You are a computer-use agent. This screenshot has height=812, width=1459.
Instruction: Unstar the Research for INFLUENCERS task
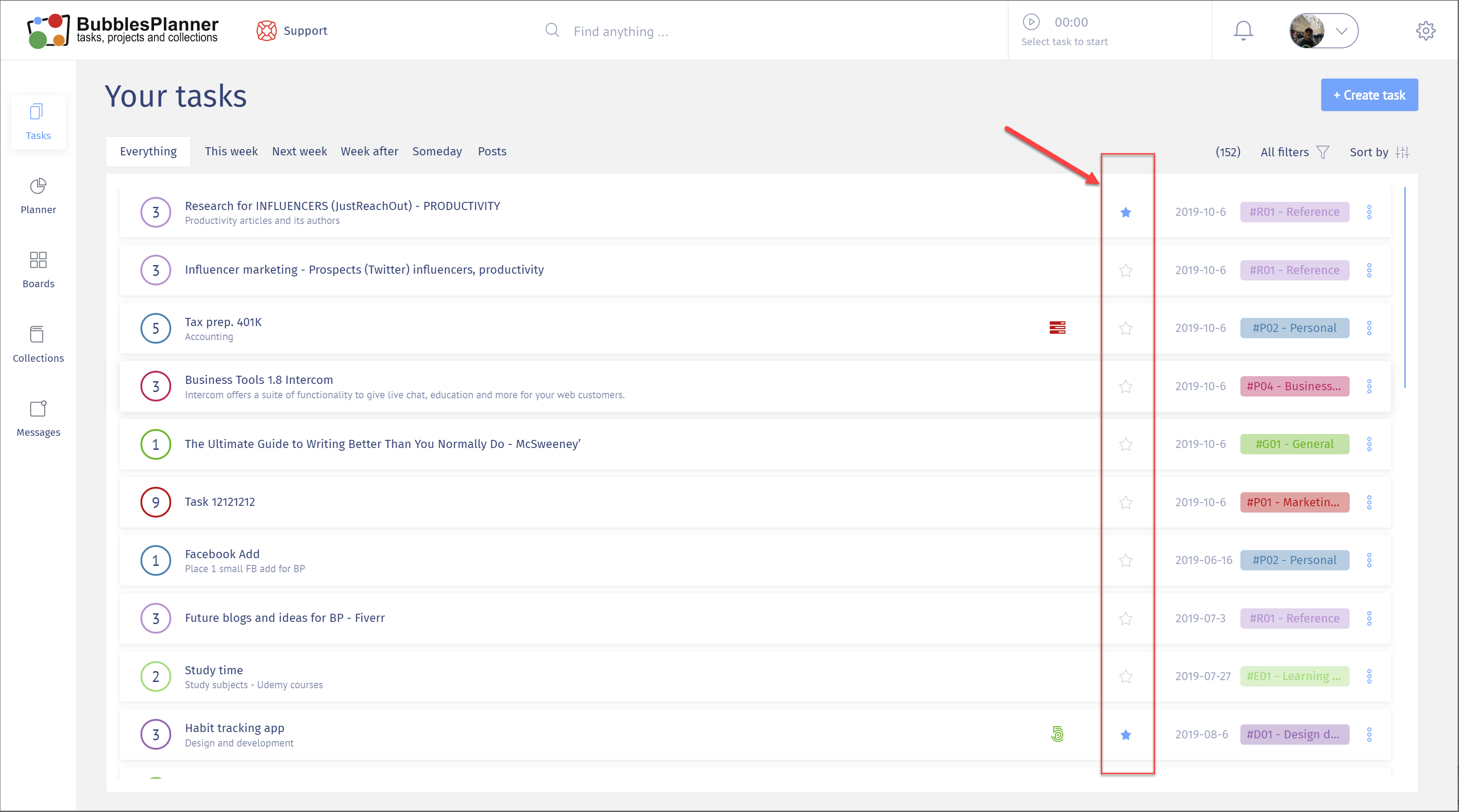click(1125, 212)
